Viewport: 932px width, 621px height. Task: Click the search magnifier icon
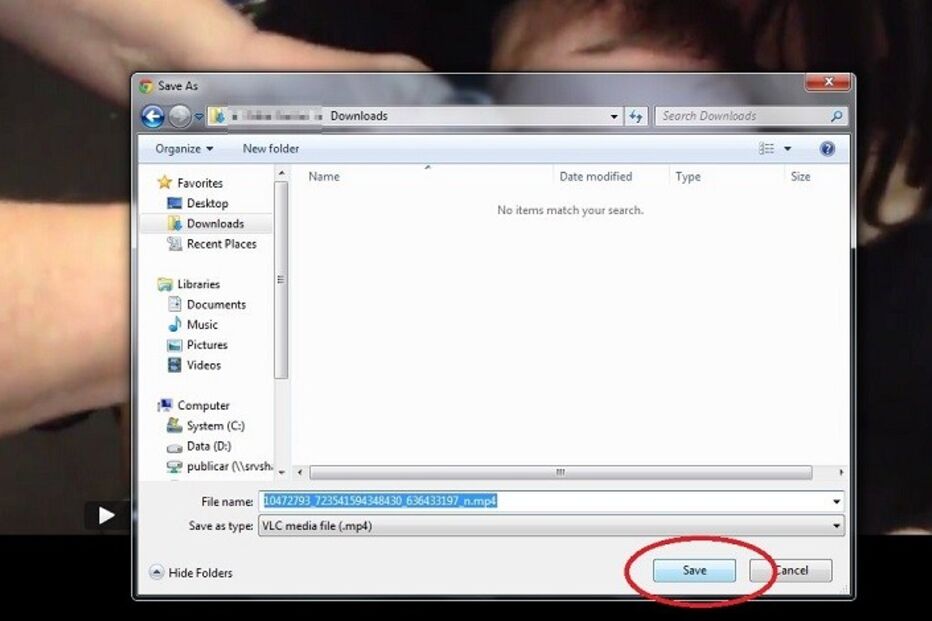tap(837, 117)
